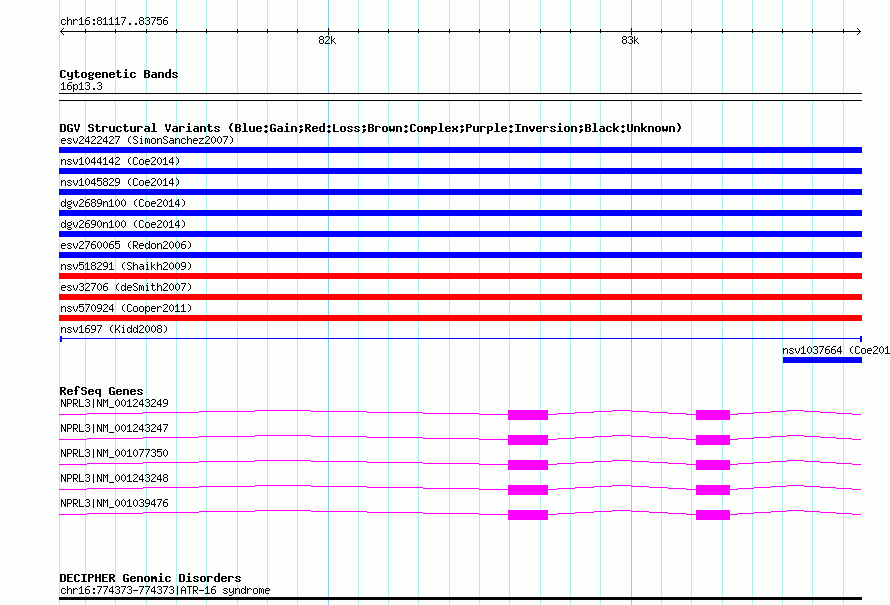This screenshot has height=605, width=890.
Task: Click the short blue bar under nsv1037664
Action: click(x=822, y=360)
